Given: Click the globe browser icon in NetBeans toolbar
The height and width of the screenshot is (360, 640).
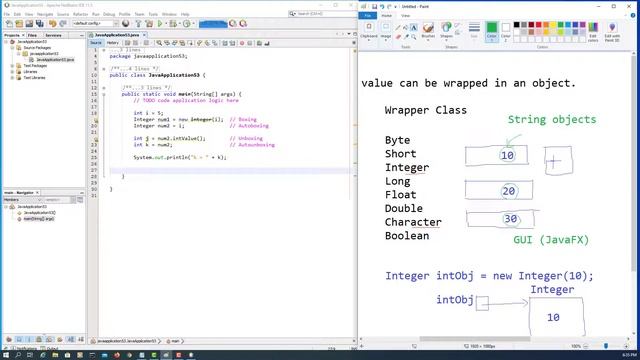Looking at the screenshot, I should click(126, 24).
